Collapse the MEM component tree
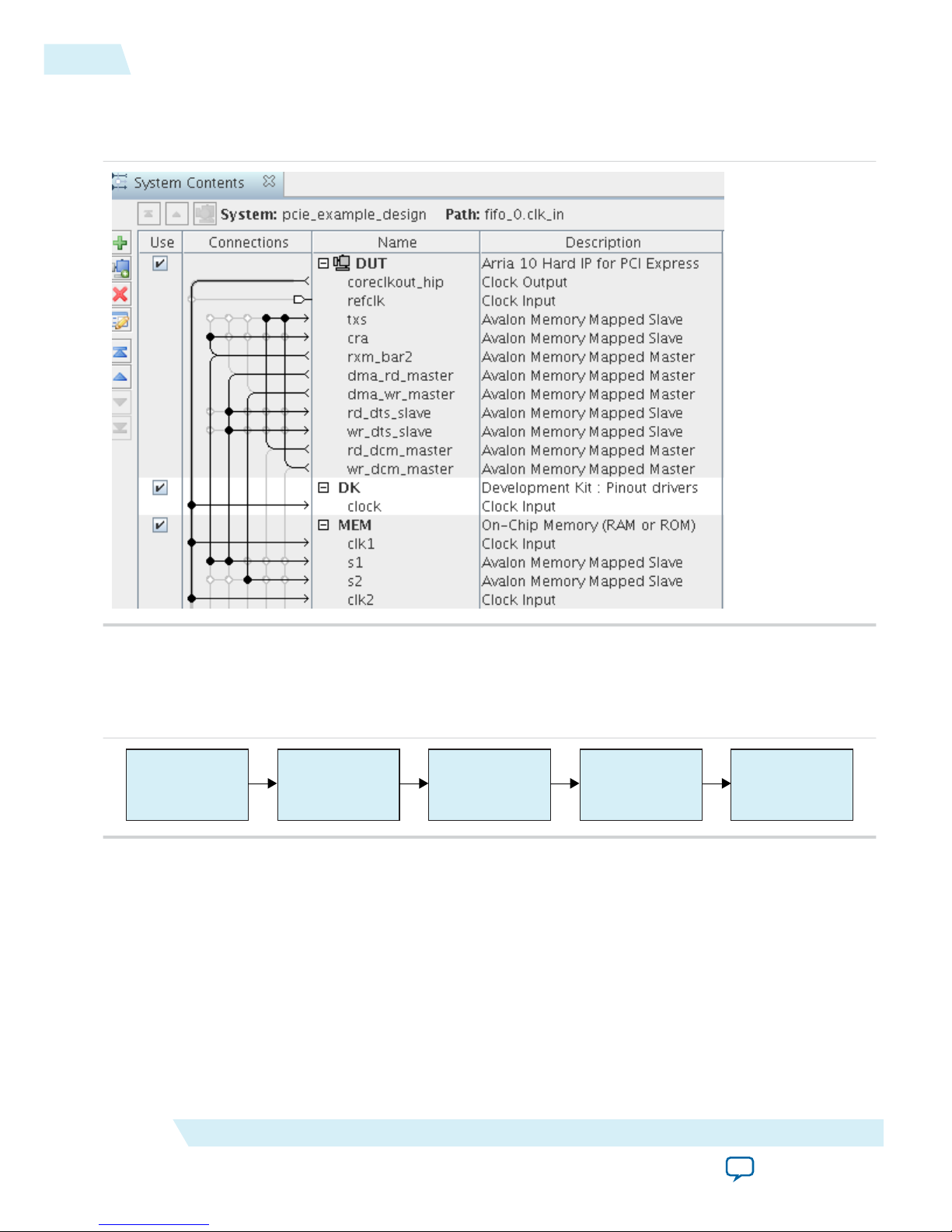The width and height of the screenshot is (952, 1232). tap(323, 525)
